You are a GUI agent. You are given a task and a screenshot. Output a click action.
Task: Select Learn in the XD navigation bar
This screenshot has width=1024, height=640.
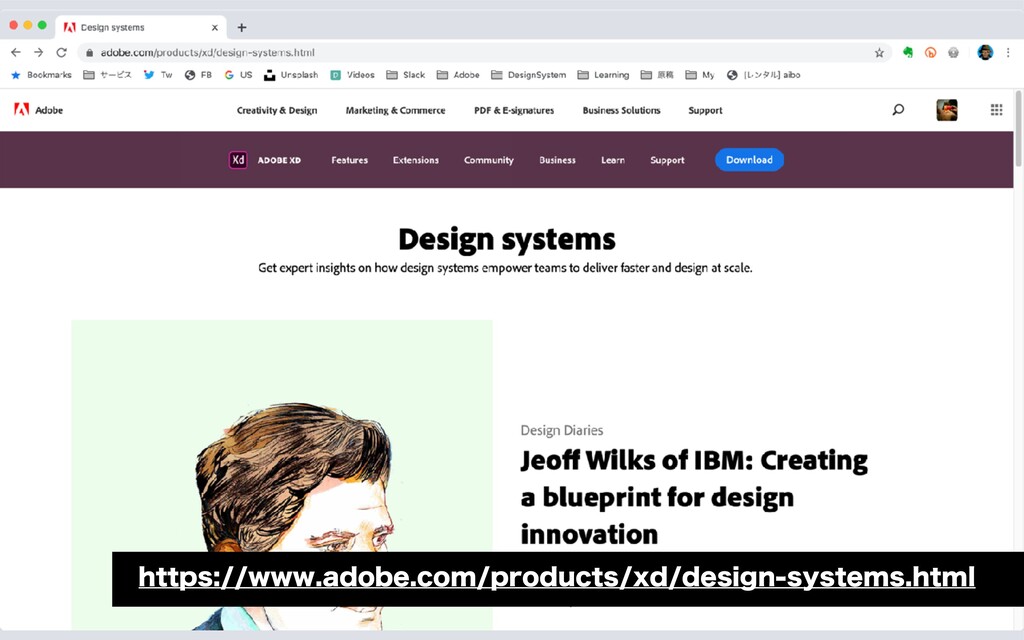613,160
